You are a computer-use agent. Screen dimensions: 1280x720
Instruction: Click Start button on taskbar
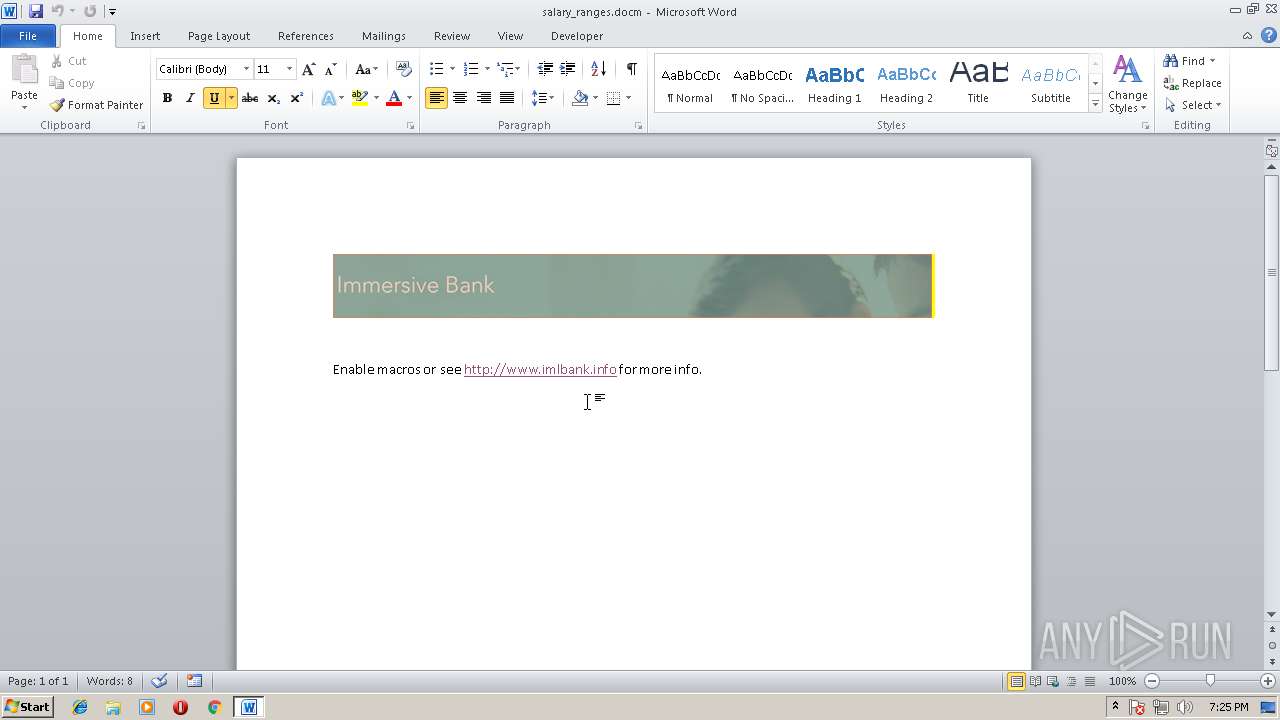coord(27,707)
